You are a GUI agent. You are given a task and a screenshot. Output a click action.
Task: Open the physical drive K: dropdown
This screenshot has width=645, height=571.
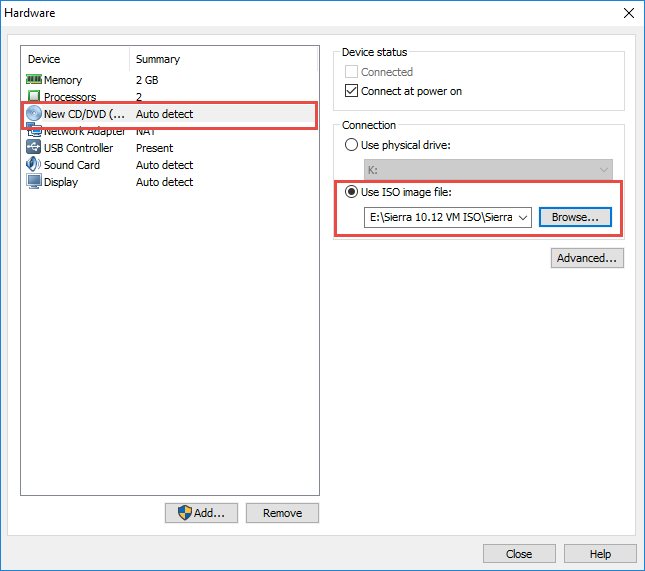[x=603, y=171]
